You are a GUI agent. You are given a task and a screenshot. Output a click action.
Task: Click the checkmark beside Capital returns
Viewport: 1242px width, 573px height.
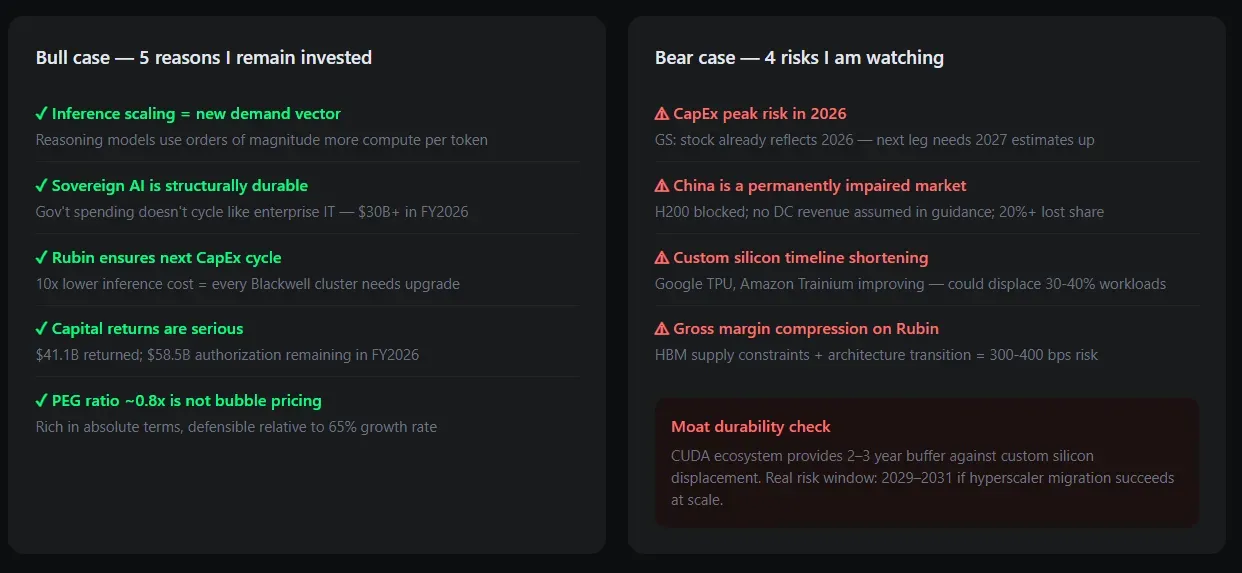(42, 329)
